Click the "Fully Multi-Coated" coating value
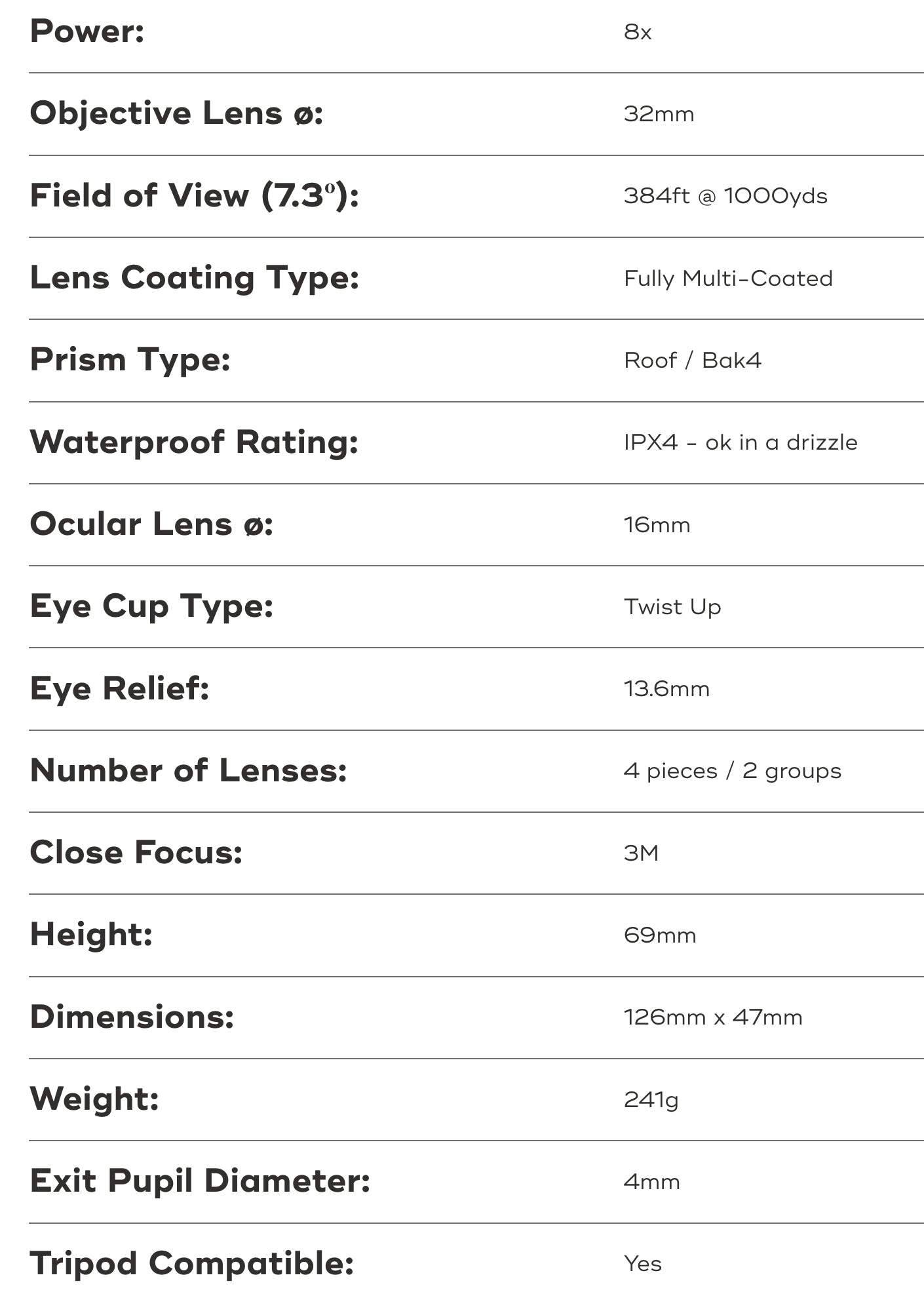This screenshot has width=924, height=1311. click(728, 279)
